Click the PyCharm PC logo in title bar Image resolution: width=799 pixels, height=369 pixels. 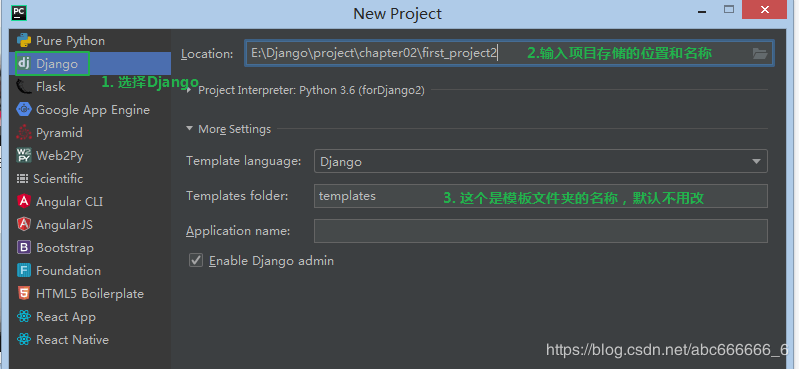[19, 12]
